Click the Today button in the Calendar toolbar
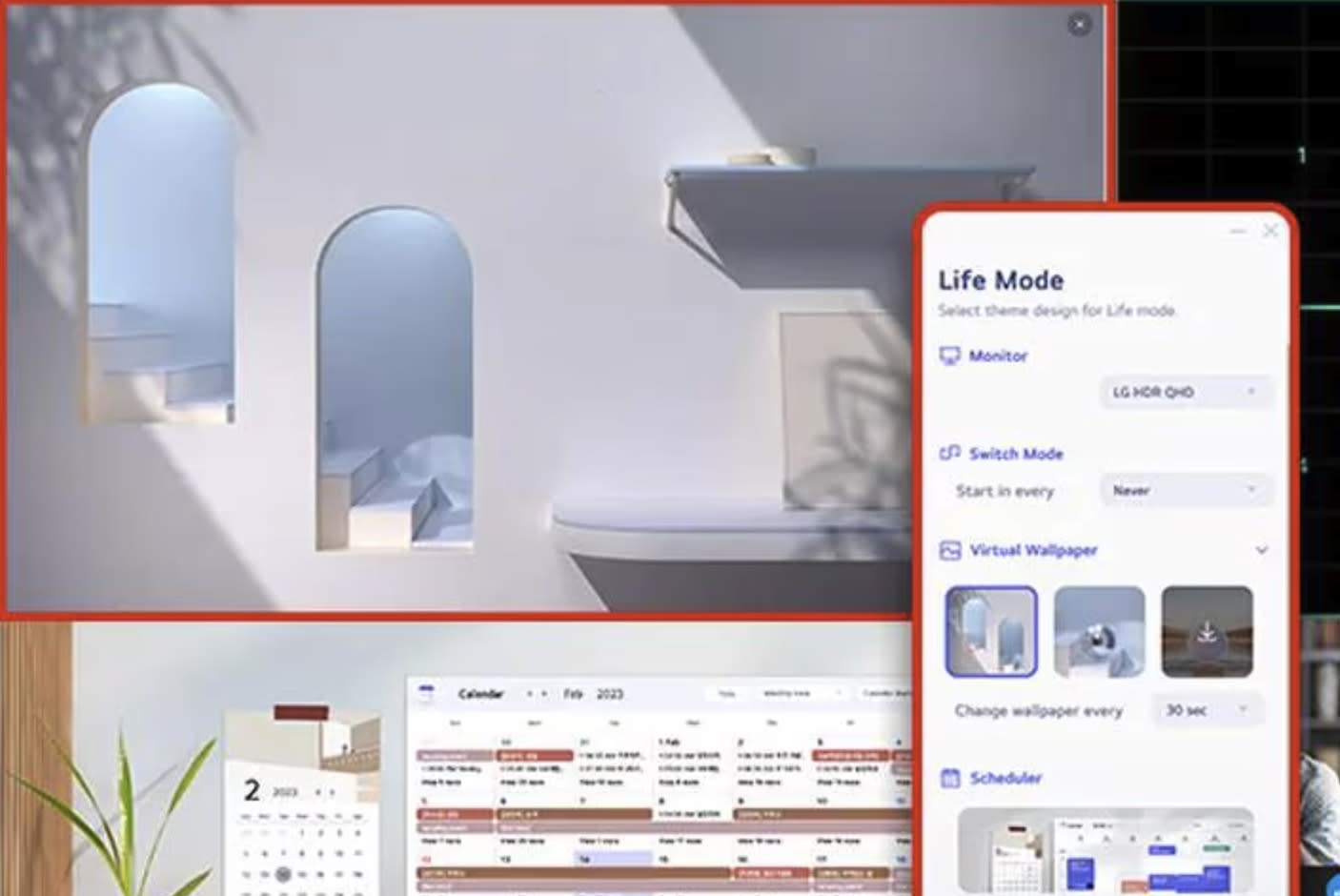This screenshot has height=896, width=1340. pyautogui.click(x=728, y=693)
